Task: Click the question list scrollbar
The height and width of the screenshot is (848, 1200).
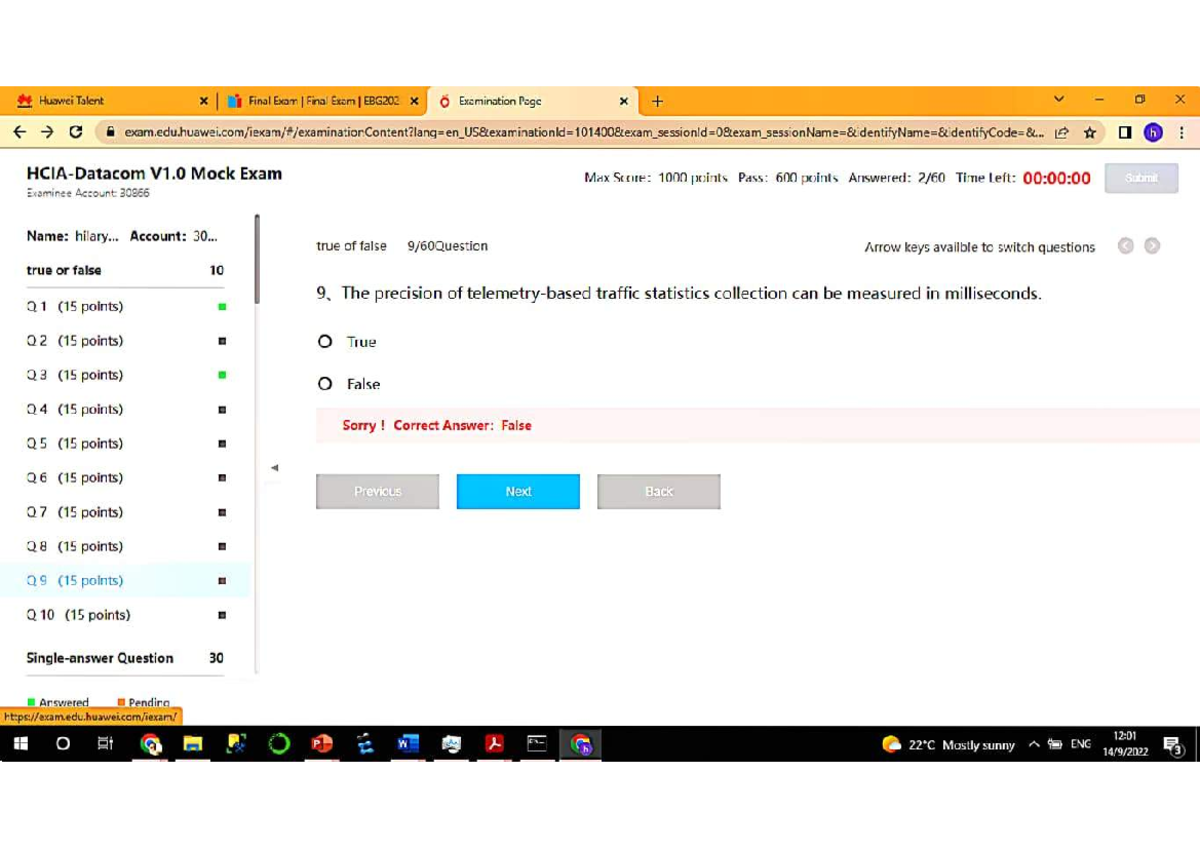Action: 257,260
